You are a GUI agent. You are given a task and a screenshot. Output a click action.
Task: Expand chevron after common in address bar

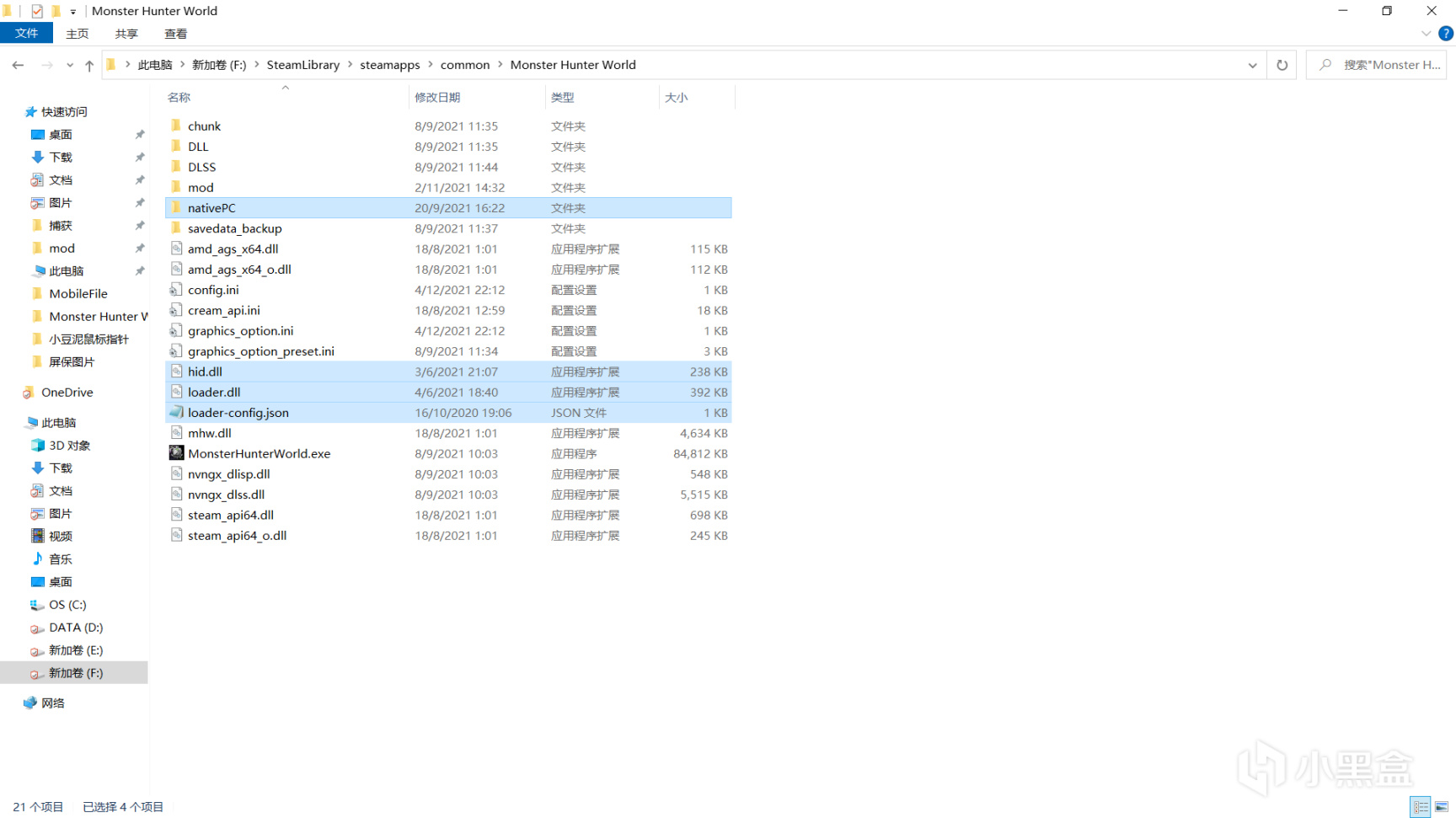click(500, 65)
